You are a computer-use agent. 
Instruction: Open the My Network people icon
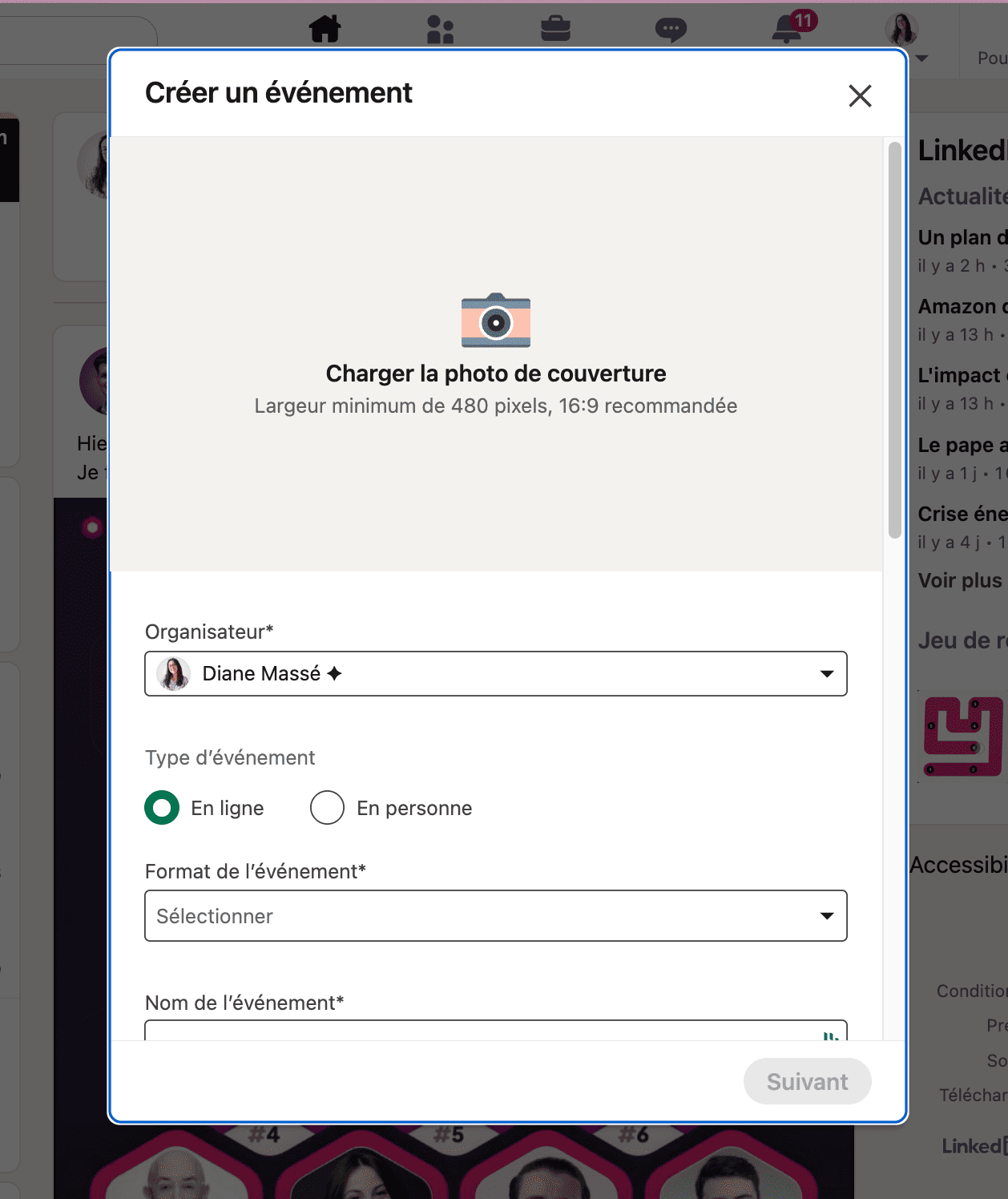(x=440, y=30)
